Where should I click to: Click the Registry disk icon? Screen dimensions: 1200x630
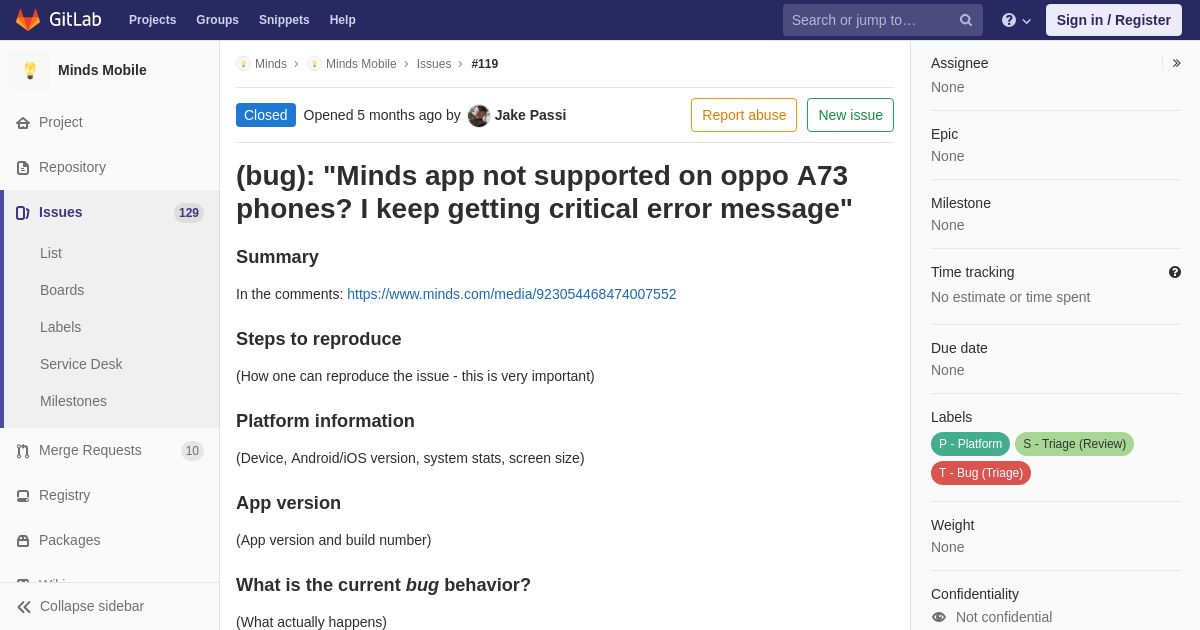[23, 496]
